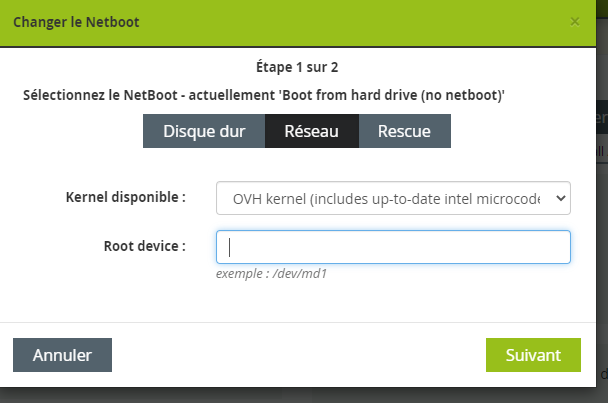Cancel with the Annuler button
The image size is (608, 403).
[x=62, y=355]
